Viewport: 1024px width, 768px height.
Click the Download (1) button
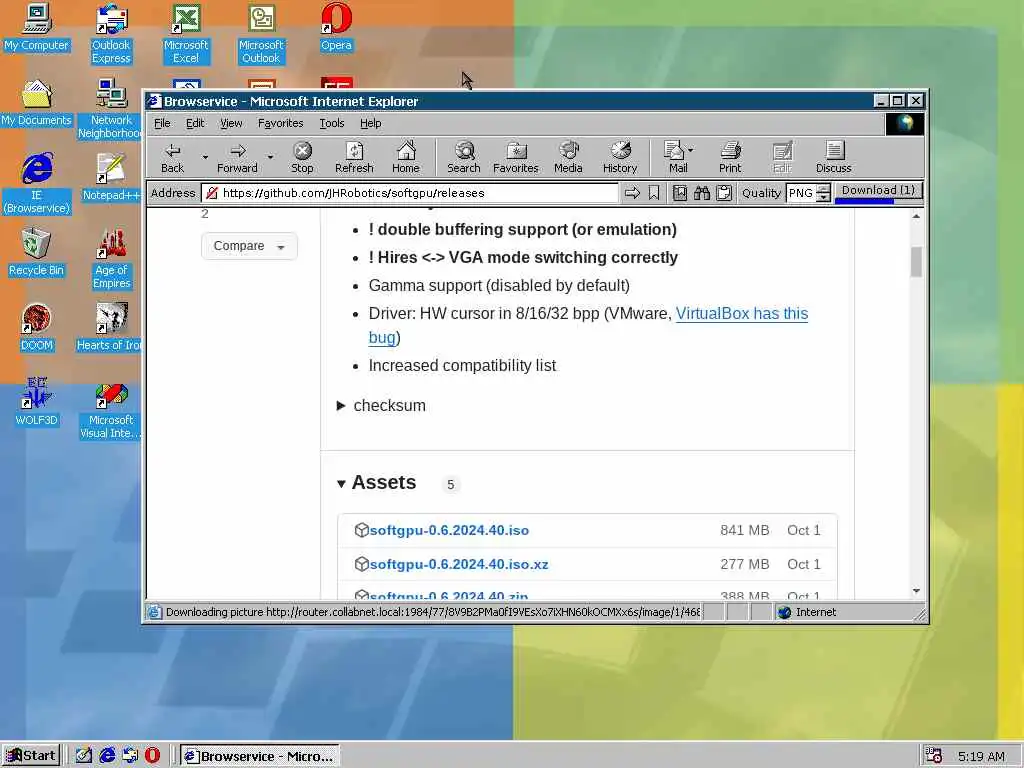click(x=878, y=190)
